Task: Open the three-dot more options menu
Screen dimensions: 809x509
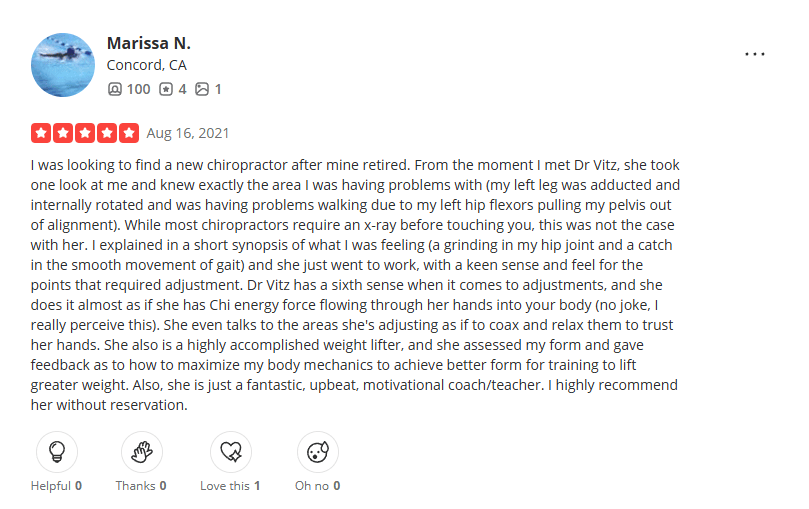Action: tap(755, 54)
